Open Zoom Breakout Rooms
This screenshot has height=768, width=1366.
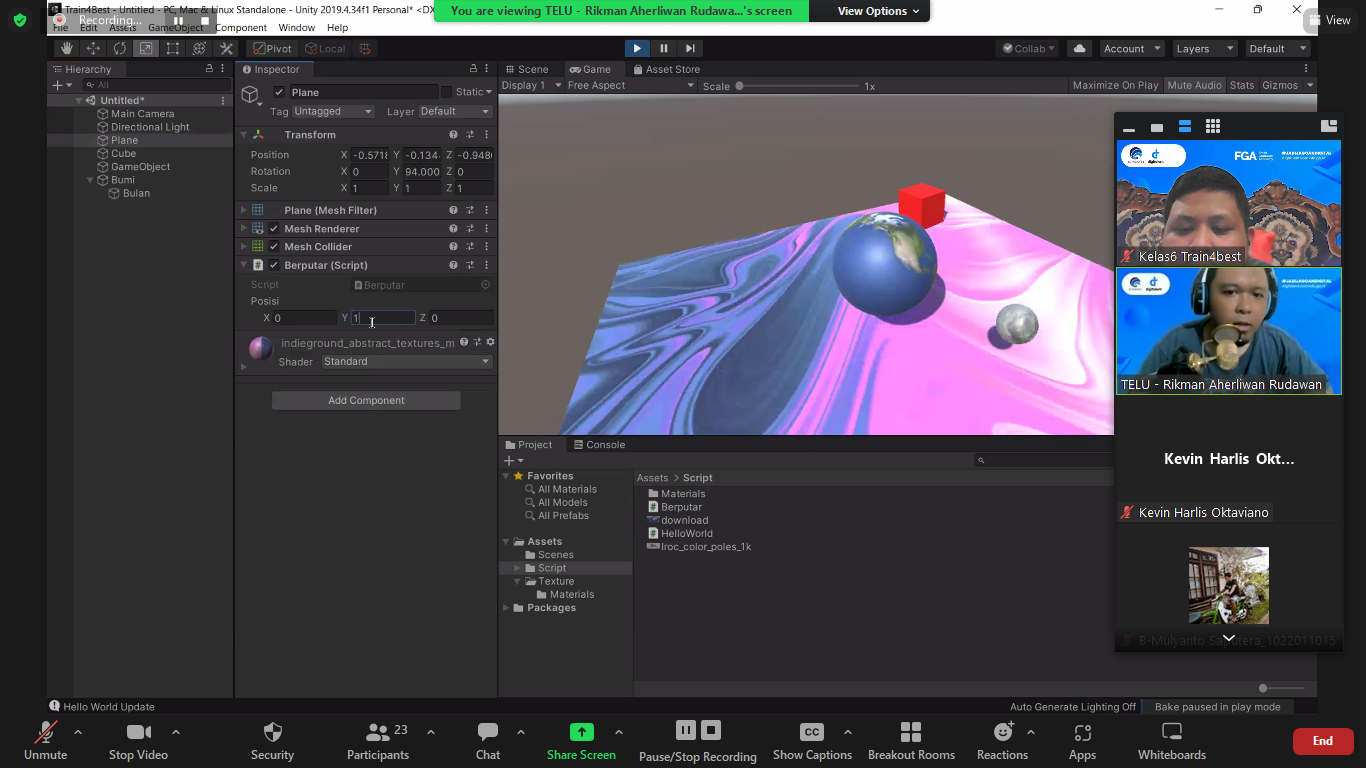(x=911, y=741)
